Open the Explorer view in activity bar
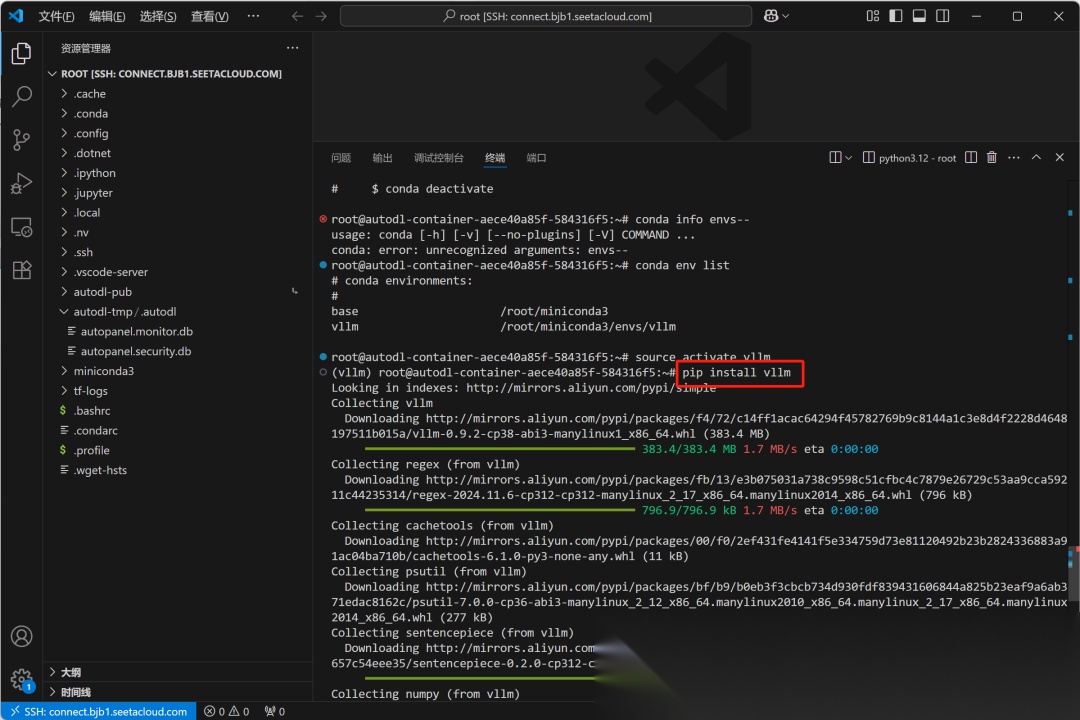Image resolution: width=1080 pixels, height=720 pixels. tap(21, 54)
